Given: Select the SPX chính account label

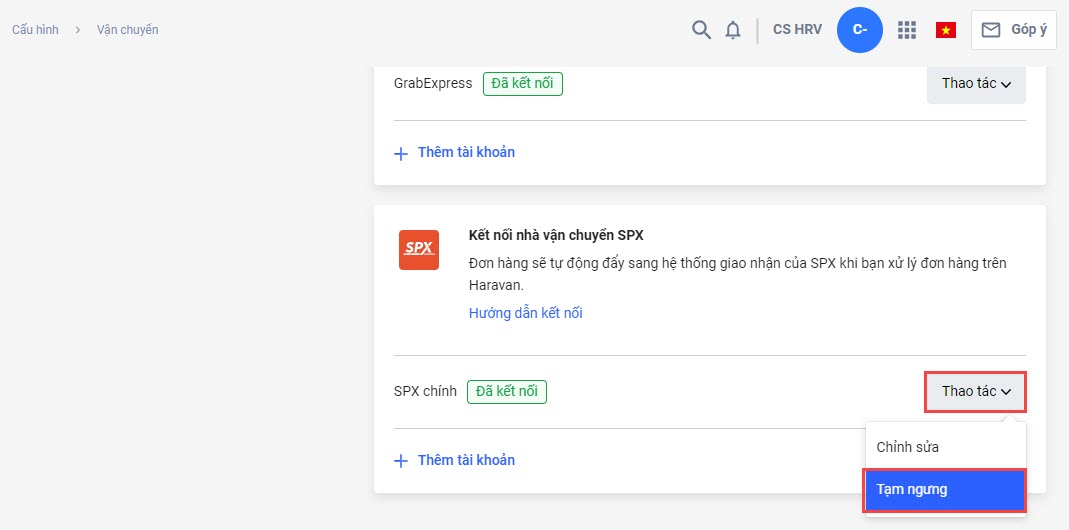Looking at the screenshot, I should 425,391.
